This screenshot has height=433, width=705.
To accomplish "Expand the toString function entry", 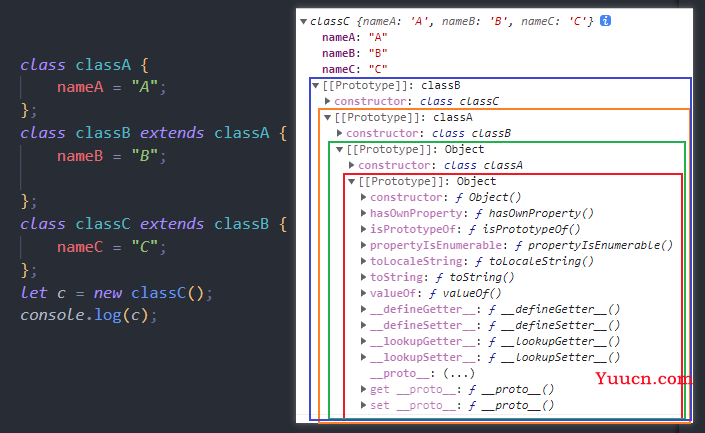I will 364,277.
